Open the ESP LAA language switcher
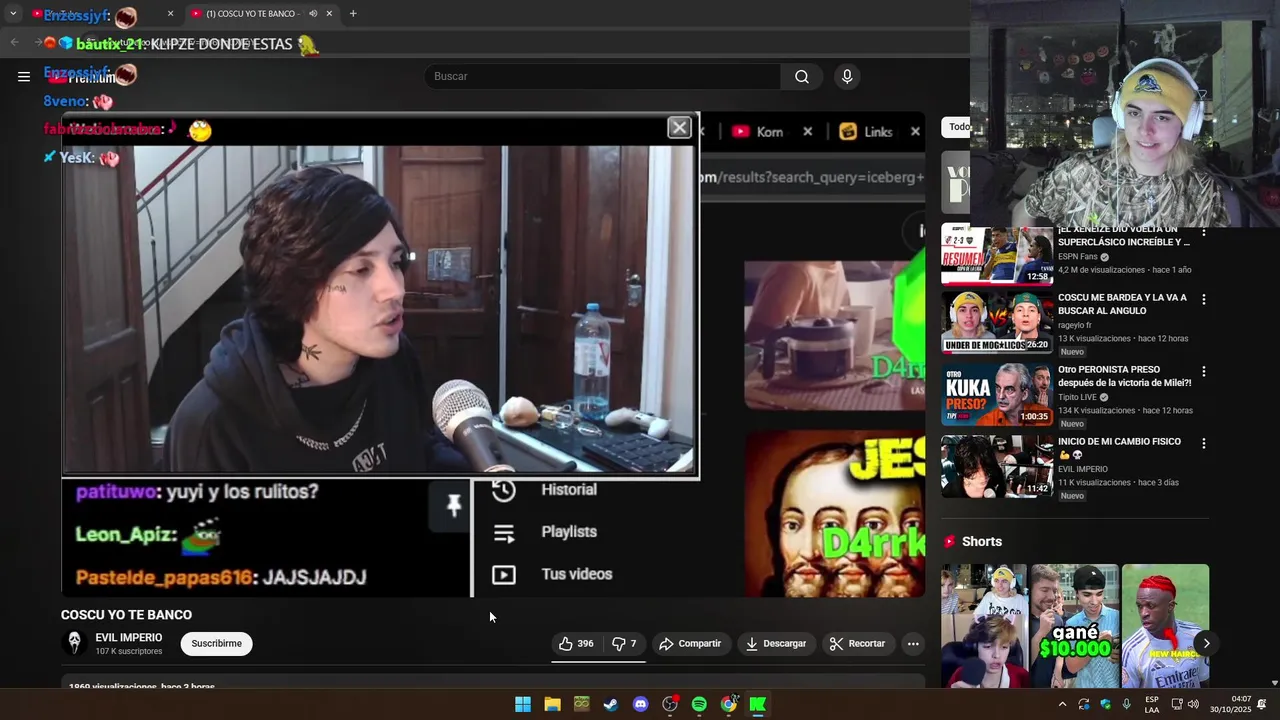Screen dimensions: 1280x720 click(1152, 704)
